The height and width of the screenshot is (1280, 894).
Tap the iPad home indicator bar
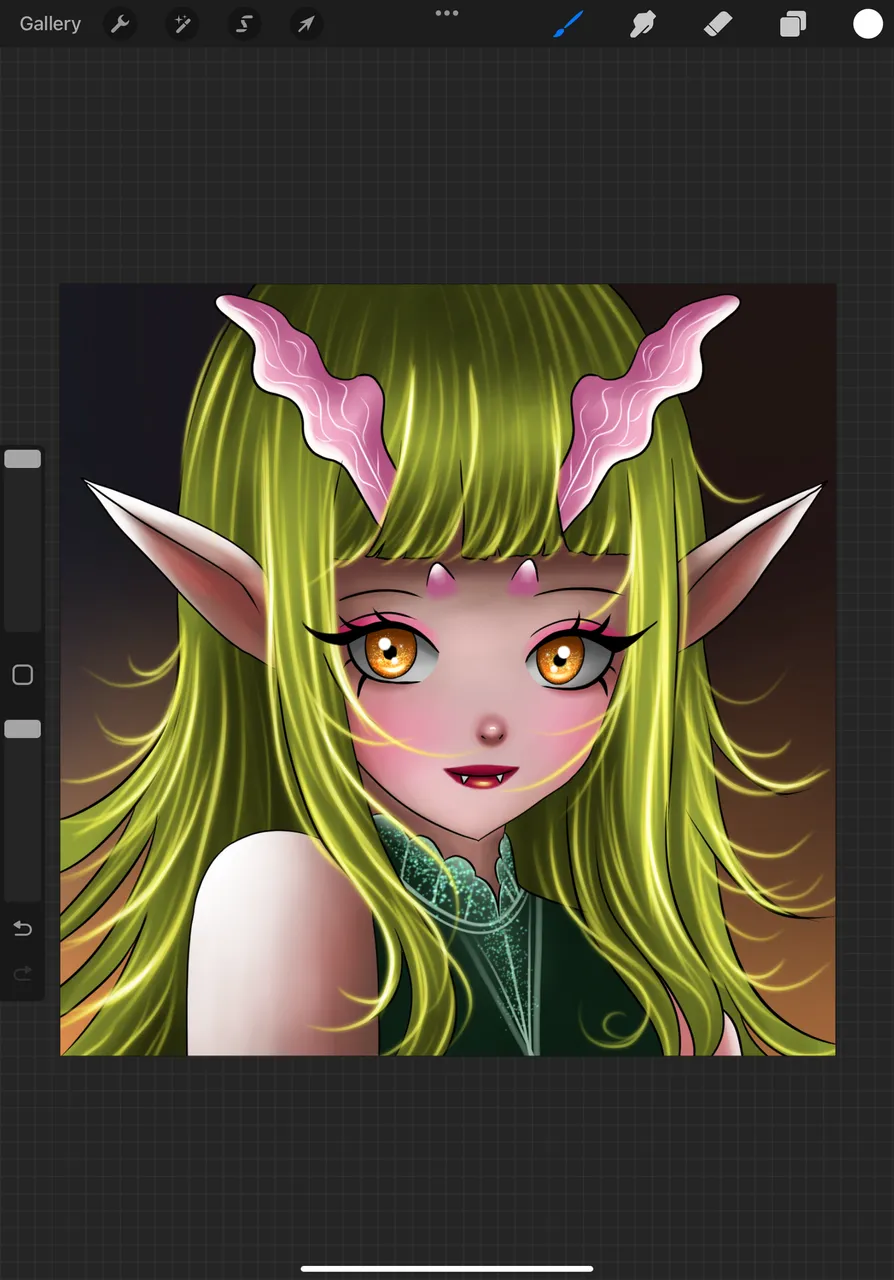[447, 1269]
